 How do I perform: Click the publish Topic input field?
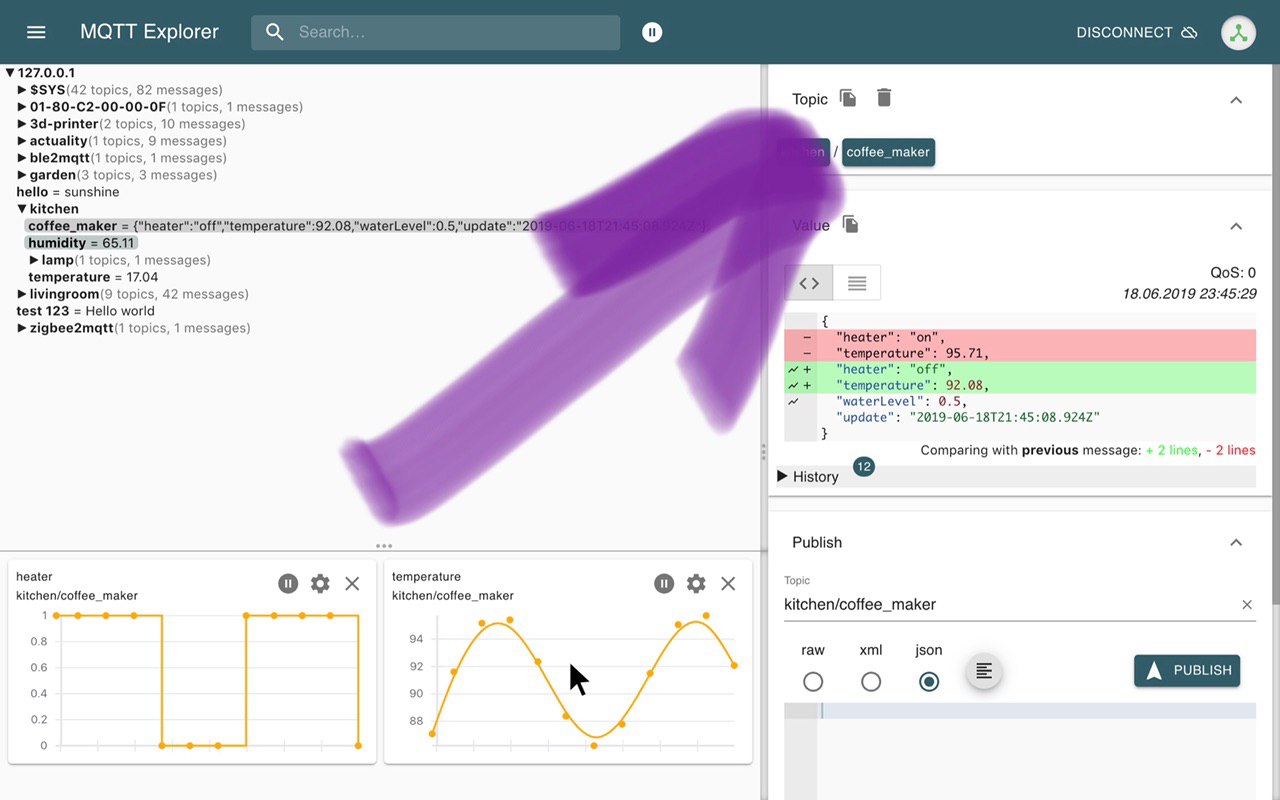point(1008,604)
